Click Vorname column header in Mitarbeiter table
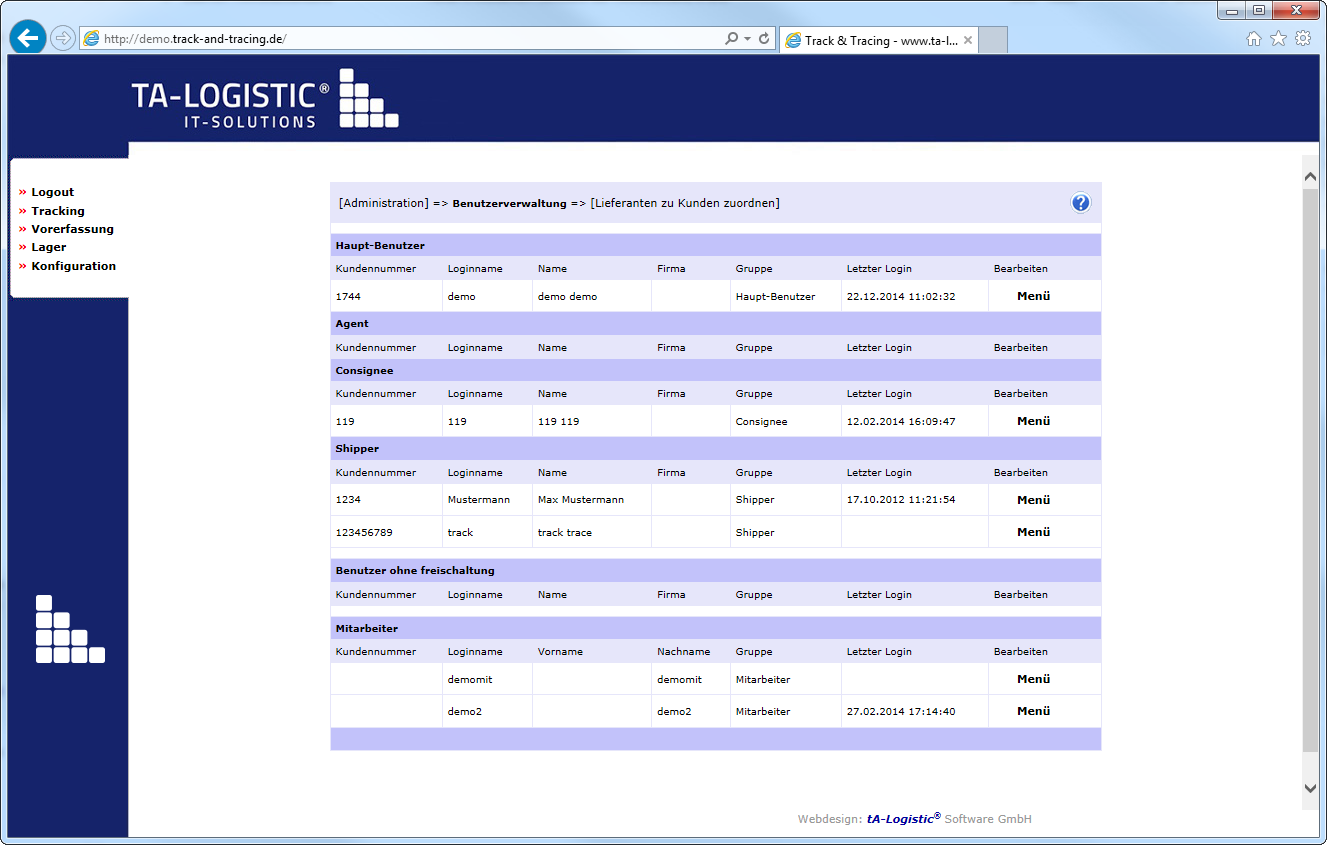 559,652
